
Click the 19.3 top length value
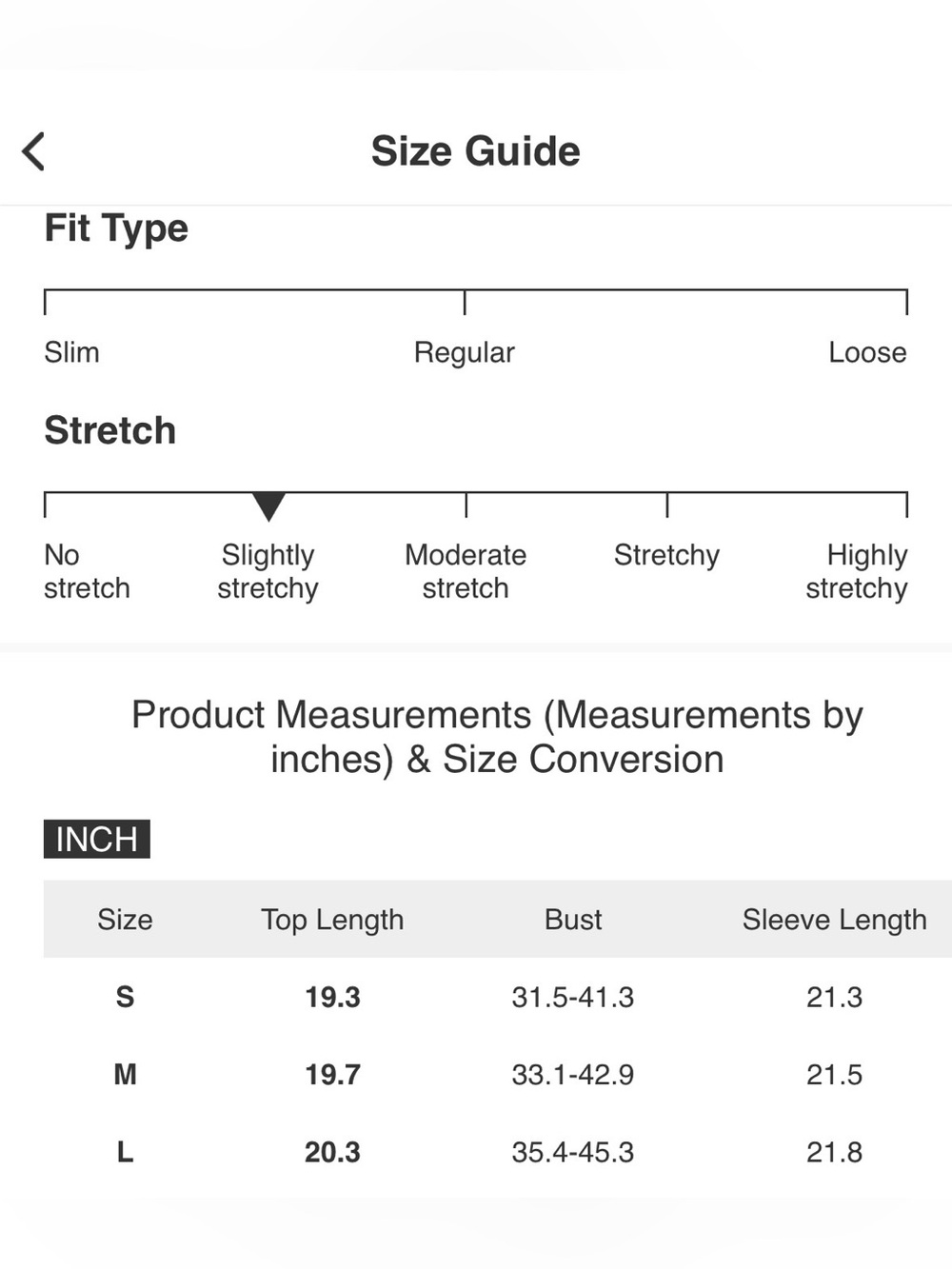(332, 997)
